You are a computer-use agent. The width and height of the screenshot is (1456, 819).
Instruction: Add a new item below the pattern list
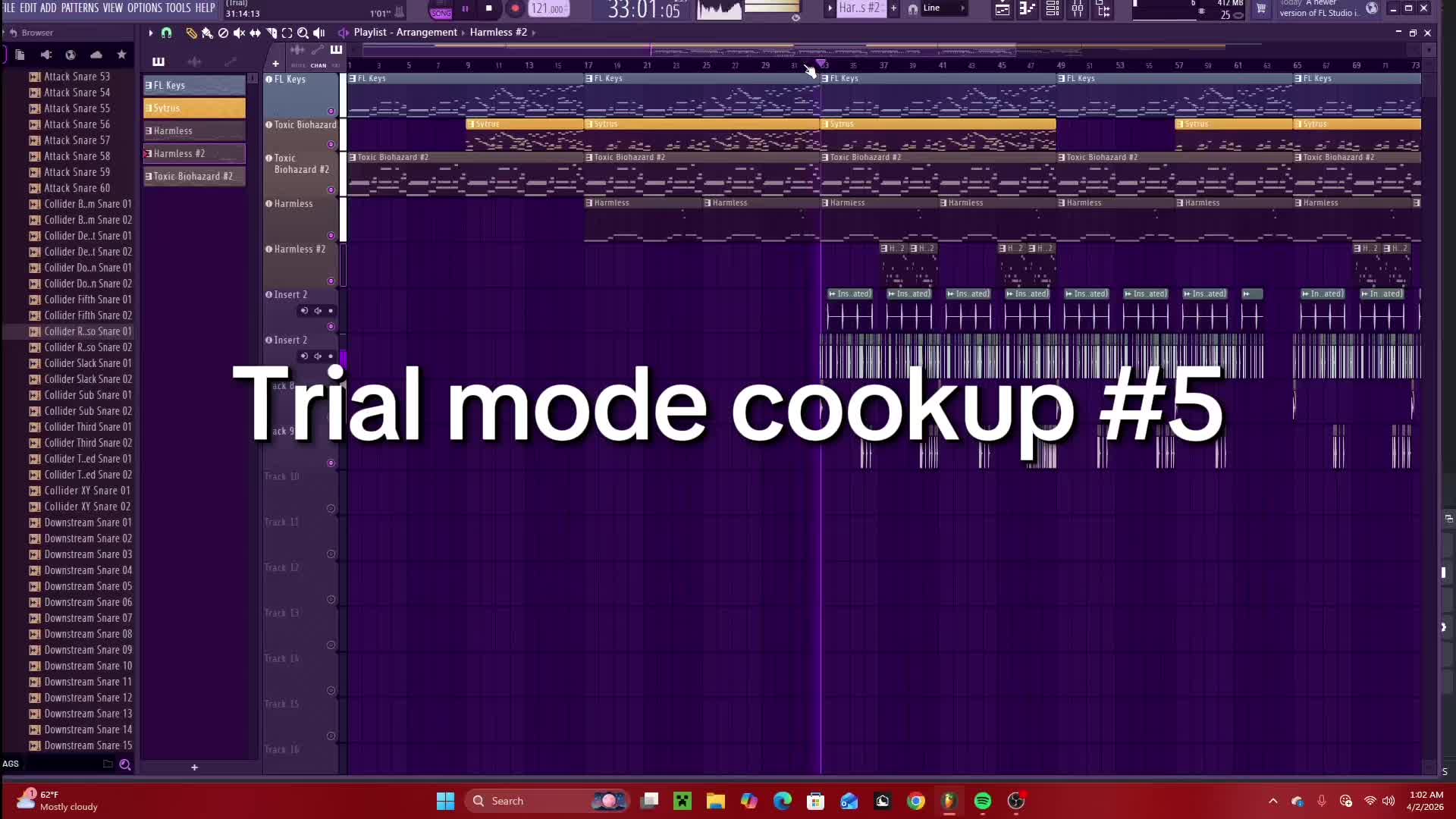click(x=194, y=767)
